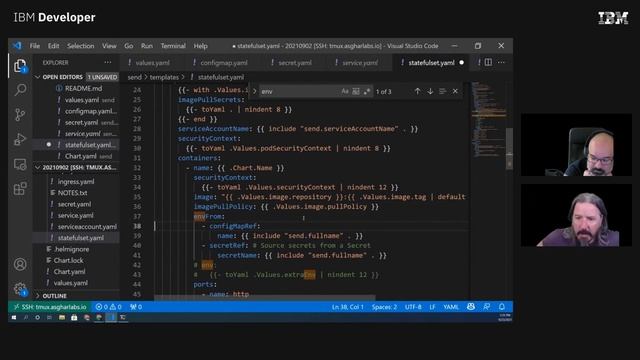Image resolution: width=640 pixels, height=360 pixels.
Task: Click UTF-8 encoding in status bar
Action: pos(413,307)
